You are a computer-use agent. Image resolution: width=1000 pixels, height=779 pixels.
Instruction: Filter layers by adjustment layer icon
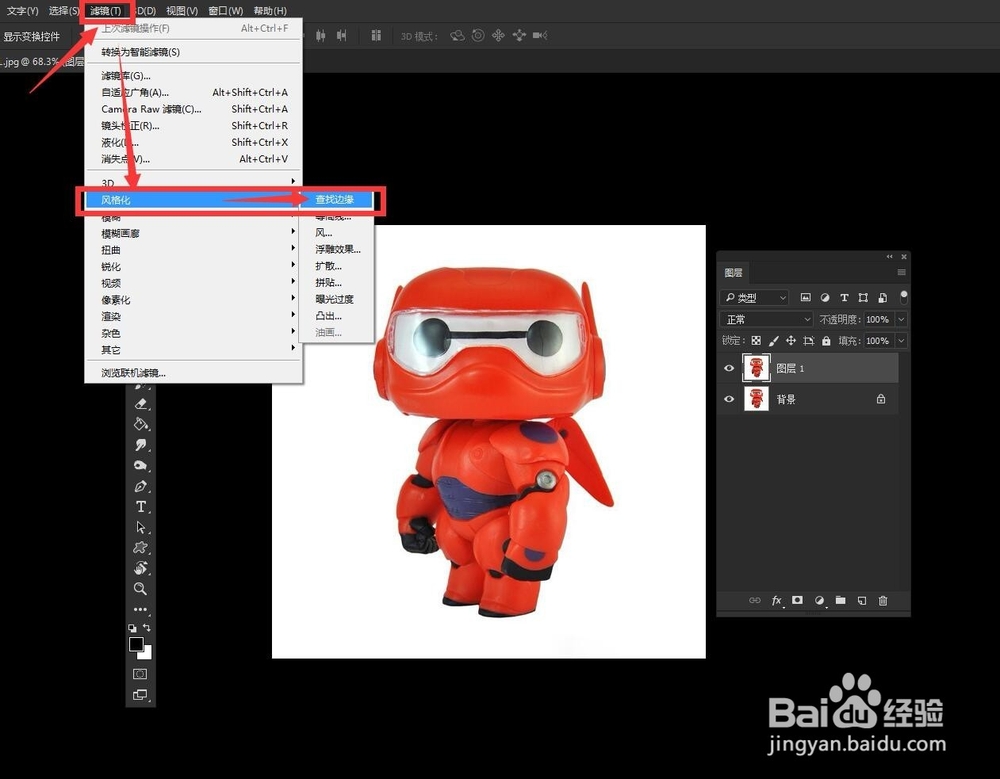pyautogui.click(x=825, y=297)
